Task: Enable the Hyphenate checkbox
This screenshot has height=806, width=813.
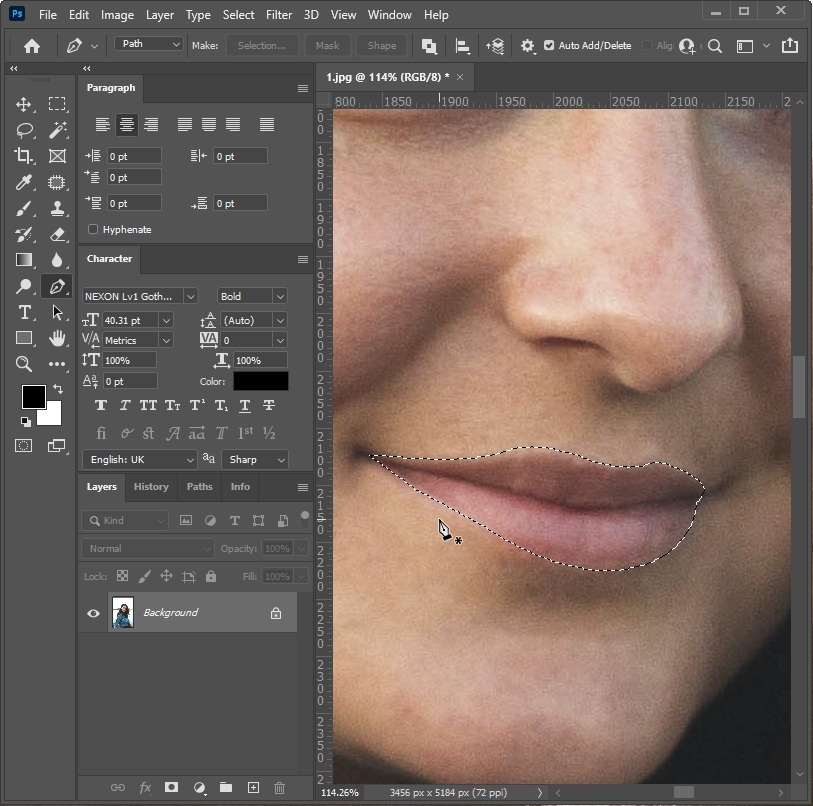Action: pos(93,229)
